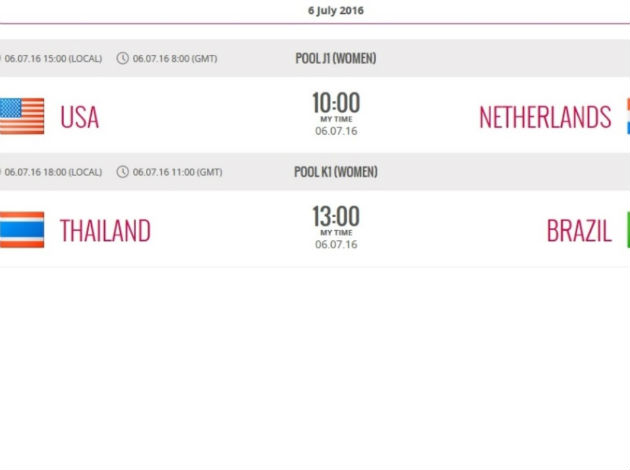Click the Pool K1 (Women) header
This screenshot has height=470, width=630.
[336, 172]
